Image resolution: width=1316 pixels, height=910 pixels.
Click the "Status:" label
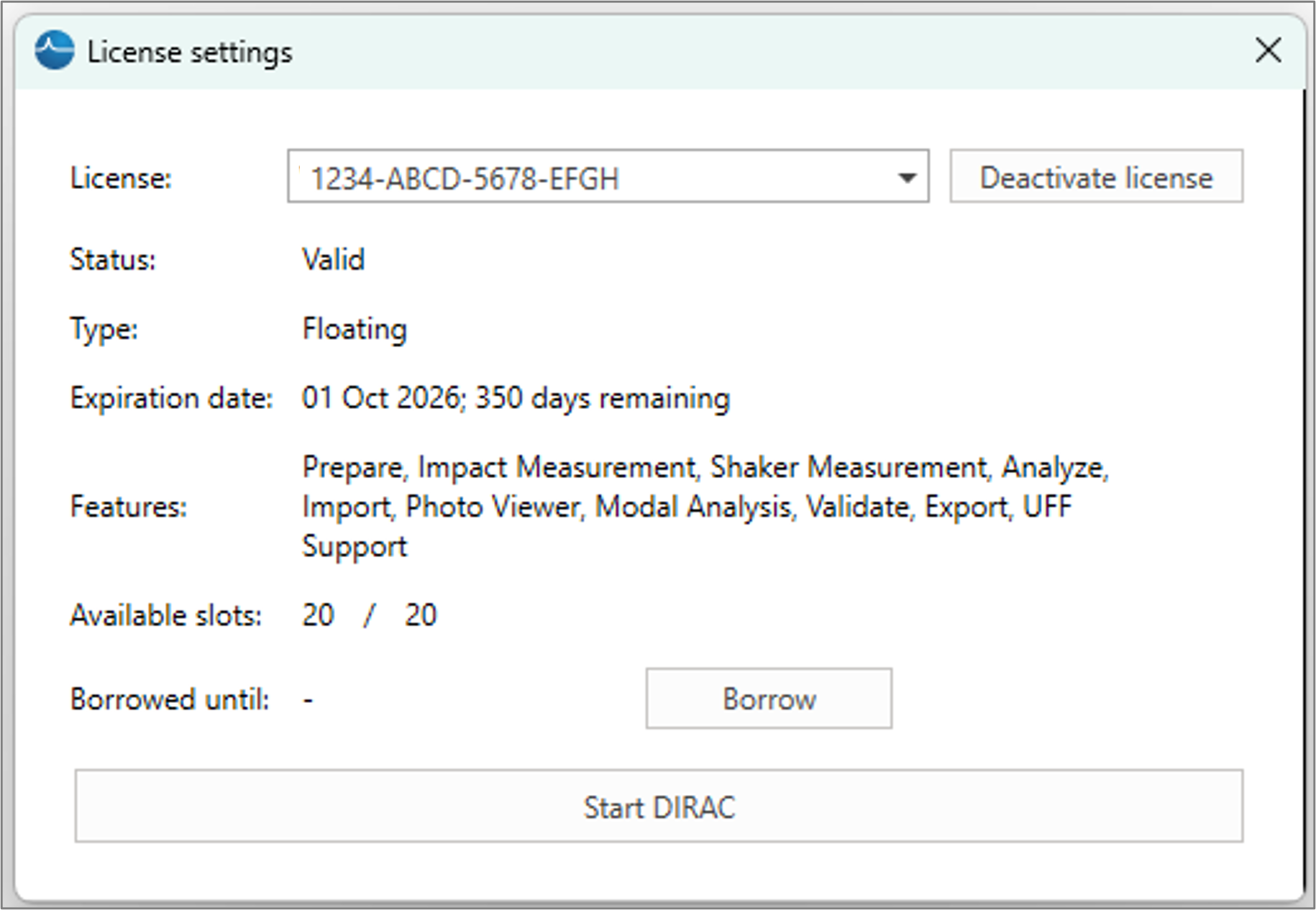113,259
